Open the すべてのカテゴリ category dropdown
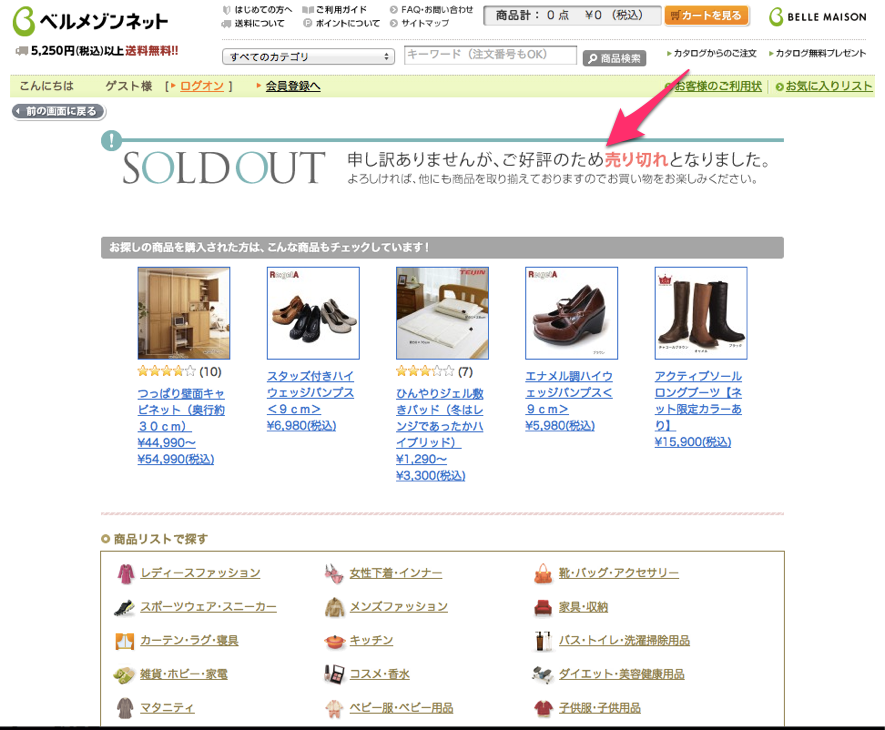 pos(308,56)
